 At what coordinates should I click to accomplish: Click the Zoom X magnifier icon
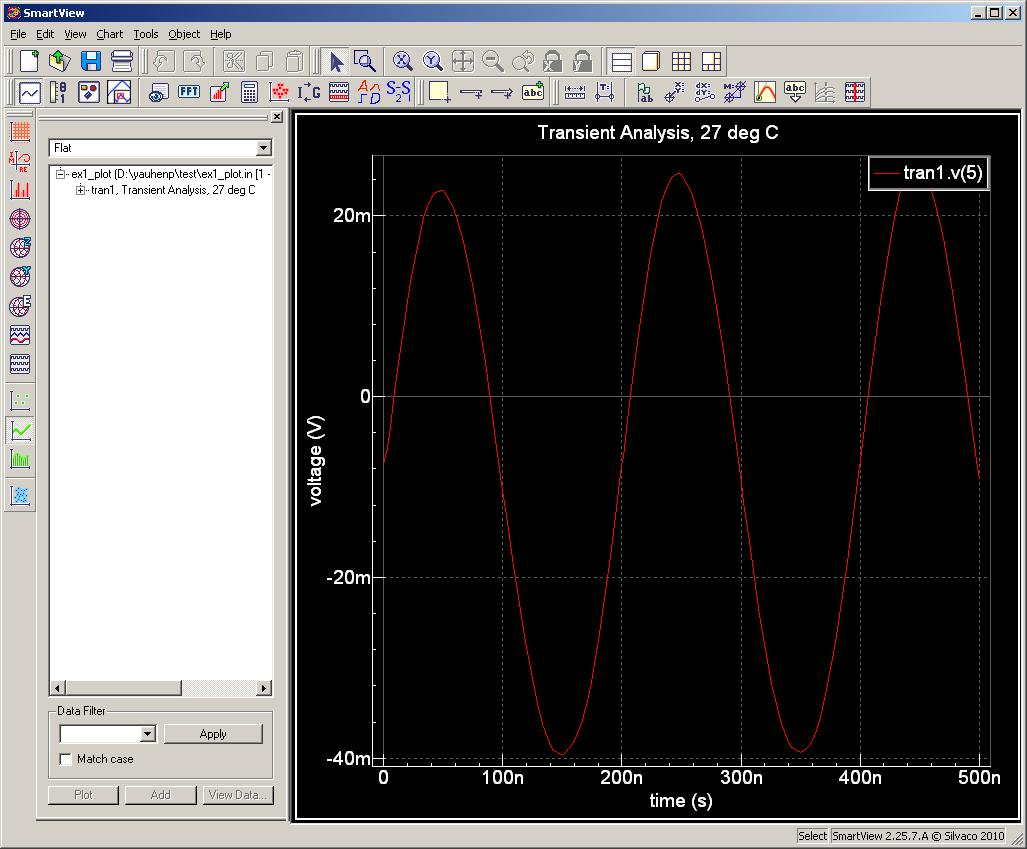(403, 62)
